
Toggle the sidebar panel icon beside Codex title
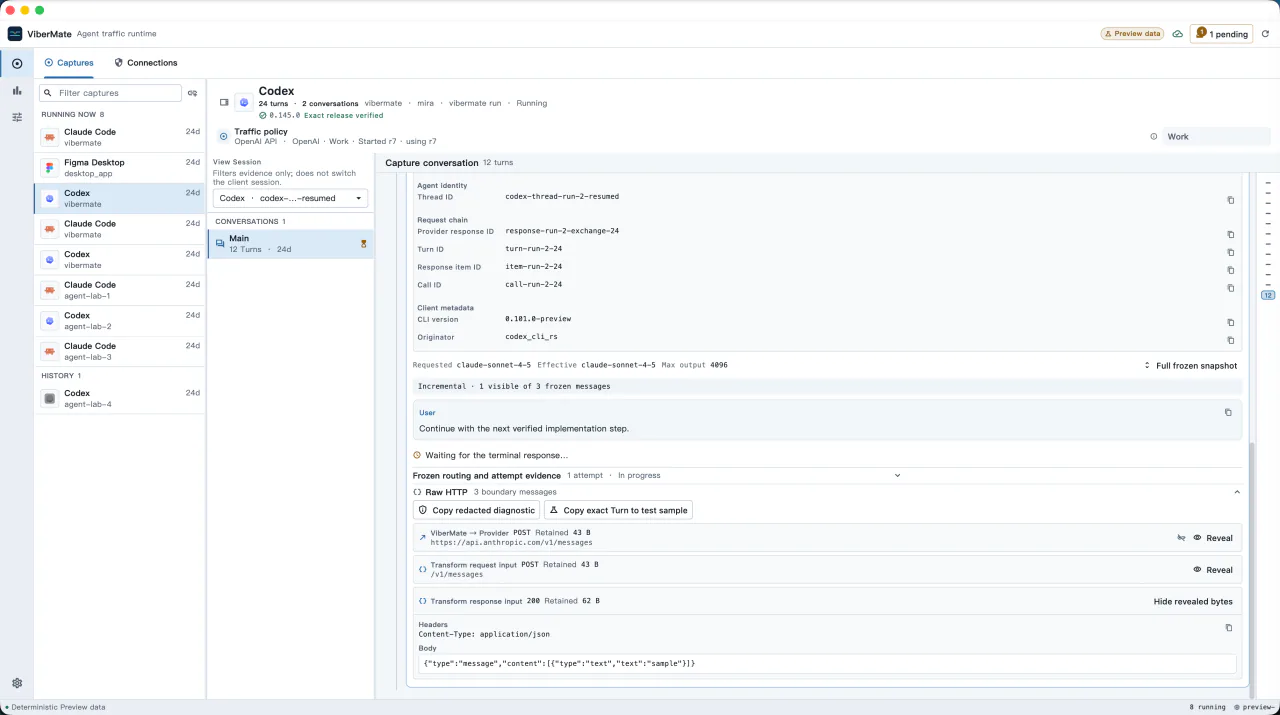pos(224,102)
